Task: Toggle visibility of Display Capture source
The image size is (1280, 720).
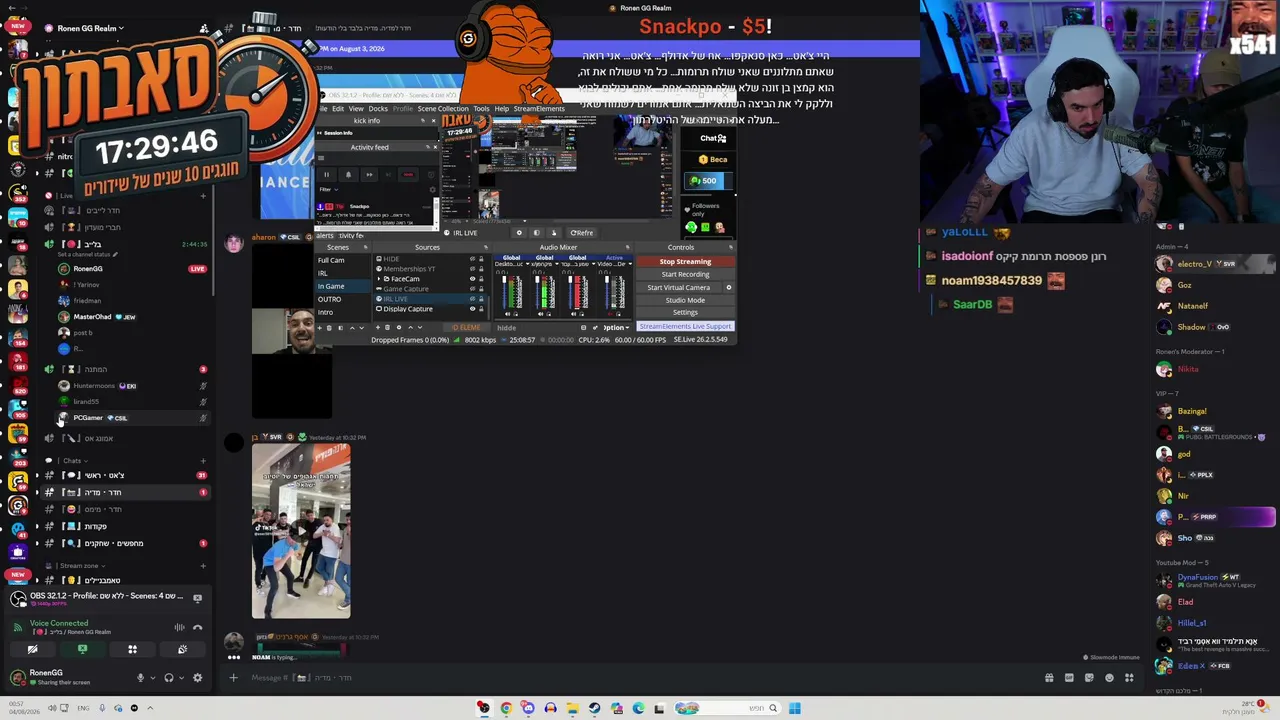Action: click(472, 309)
